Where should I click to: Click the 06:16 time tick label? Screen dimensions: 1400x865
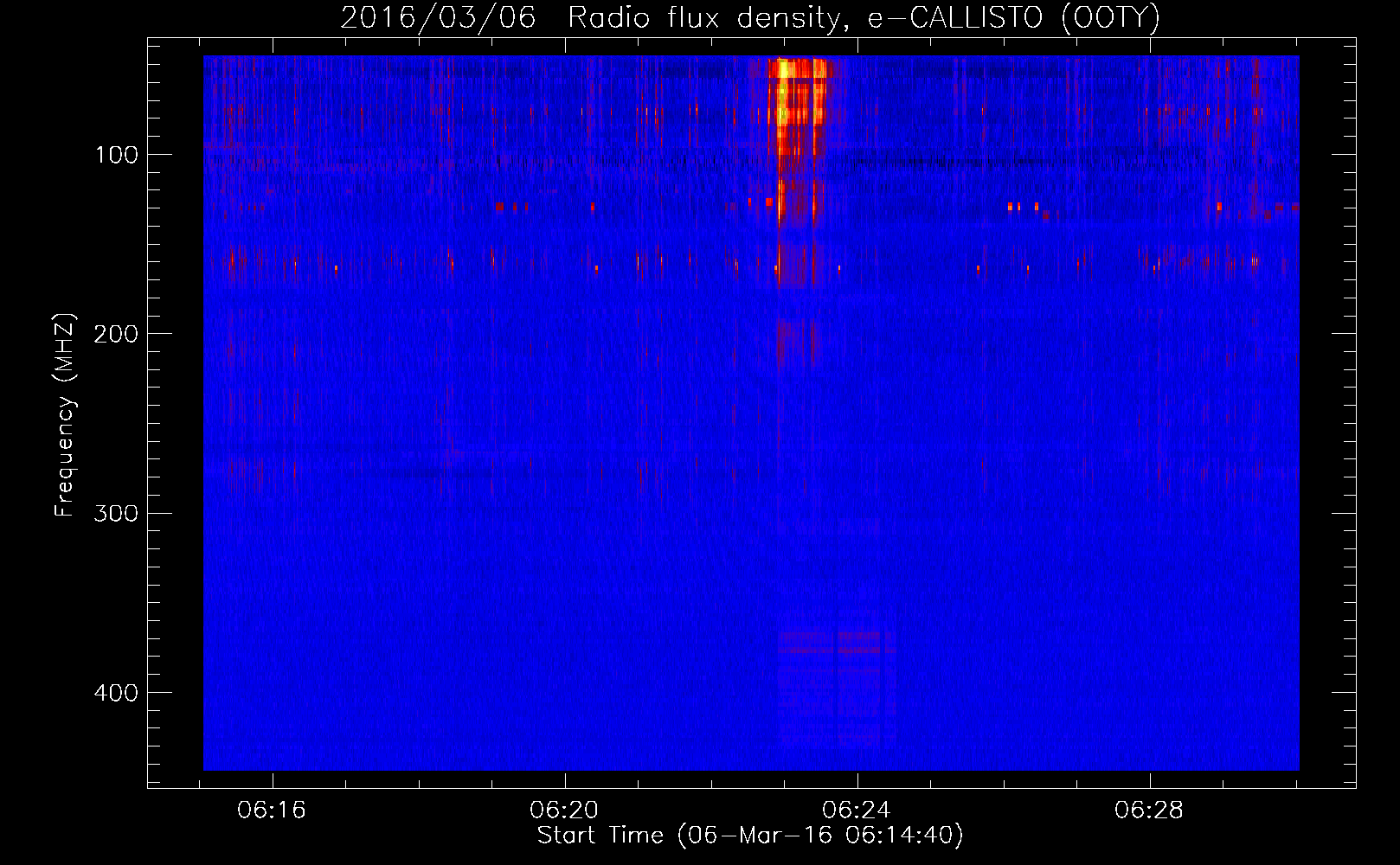273,810
